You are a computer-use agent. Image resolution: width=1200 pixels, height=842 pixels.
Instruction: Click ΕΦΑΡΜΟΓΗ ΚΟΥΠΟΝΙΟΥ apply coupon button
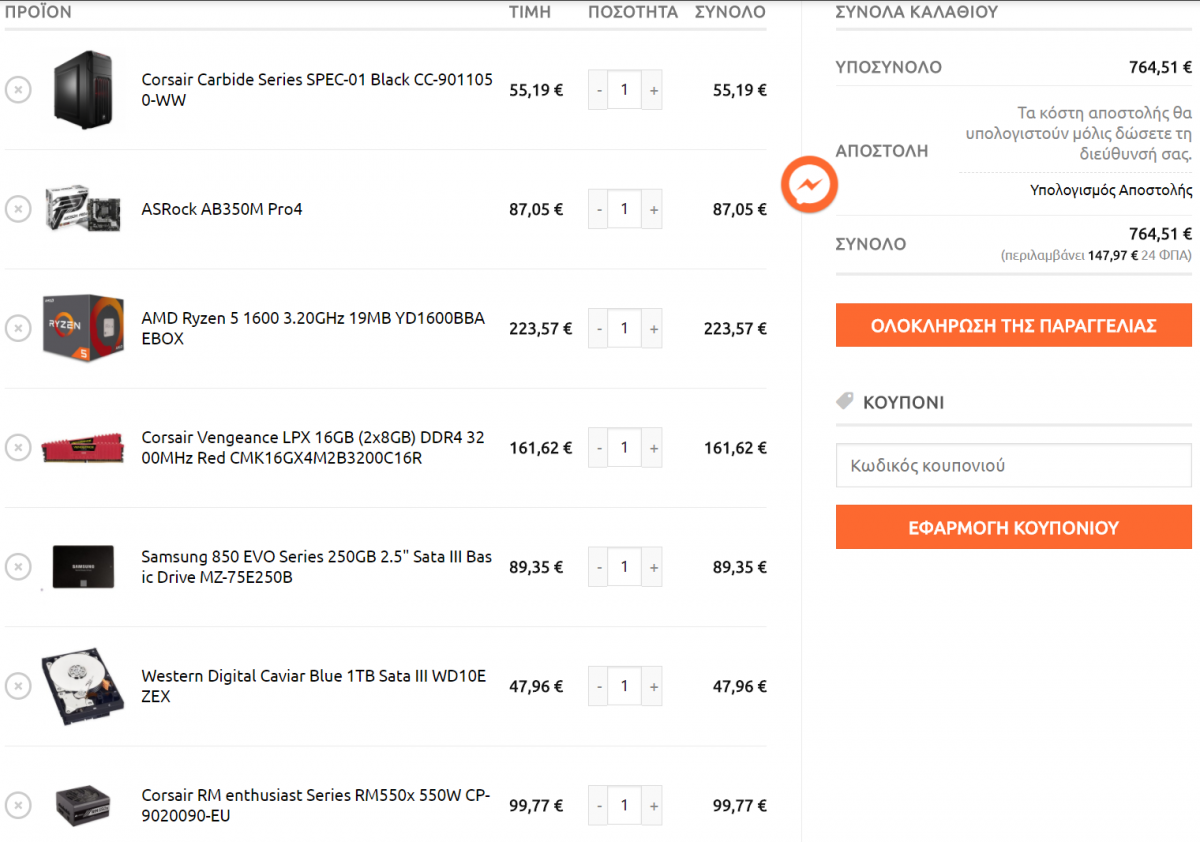coord(1014,527)
